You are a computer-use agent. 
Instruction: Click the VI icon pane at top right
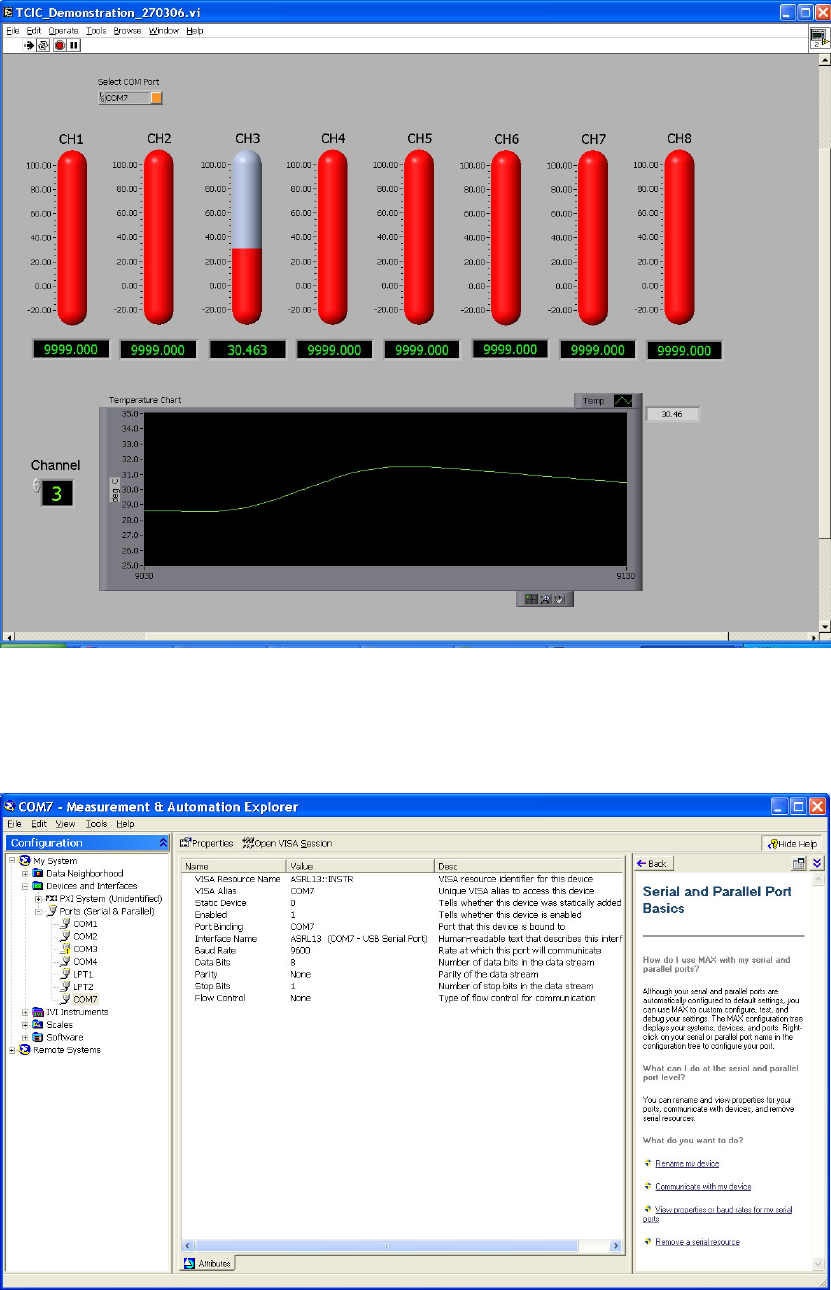[819, 38]
